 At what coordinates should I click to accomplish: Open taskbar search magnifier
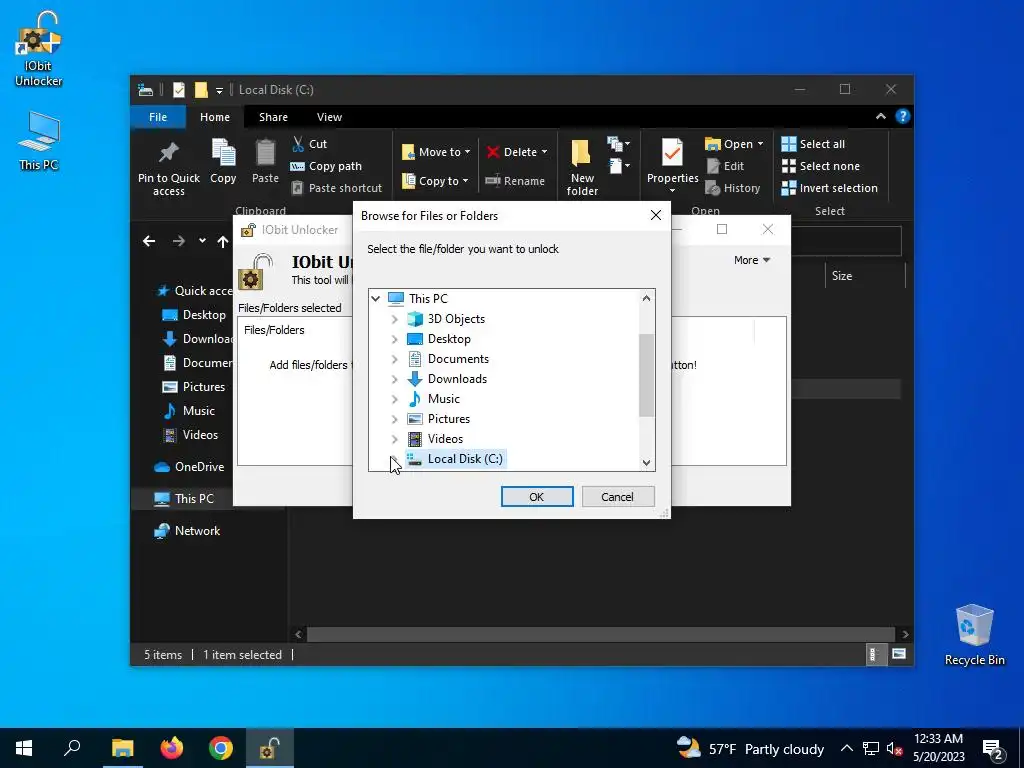click(x=72, y=748)
